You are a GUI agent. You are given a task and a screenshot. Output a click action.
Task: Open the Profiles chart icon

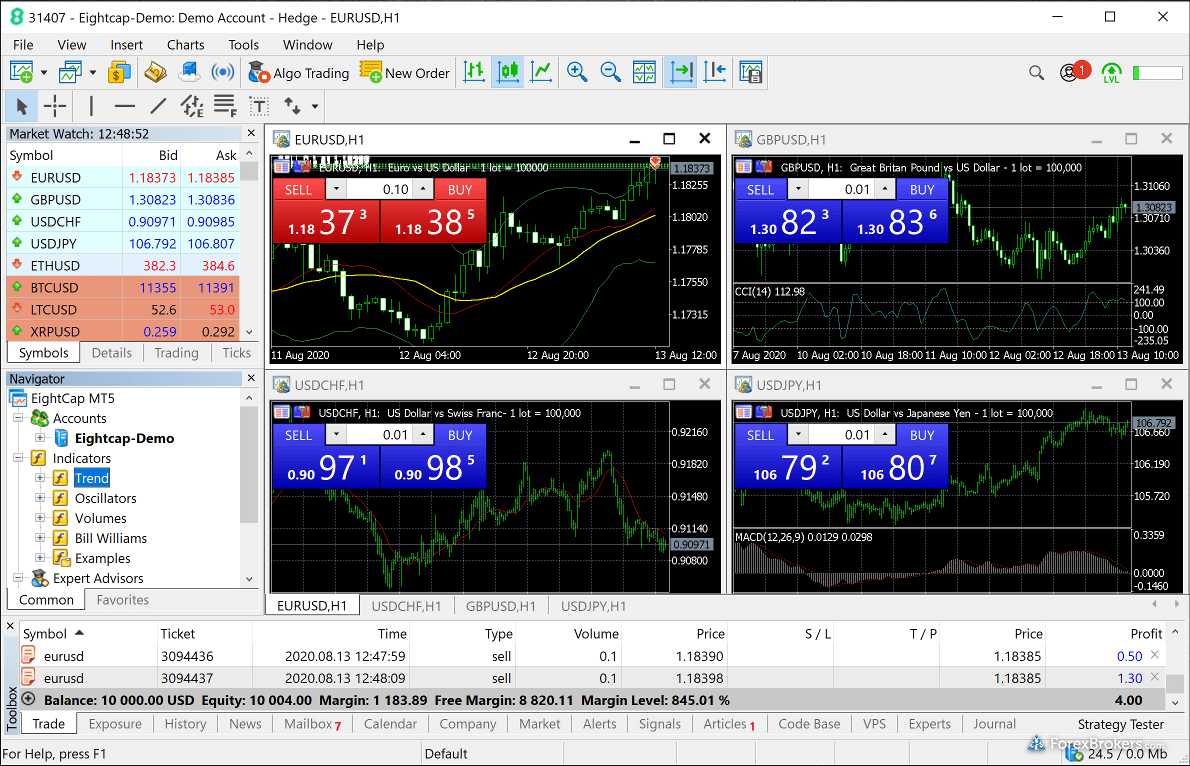click(71, 72)
